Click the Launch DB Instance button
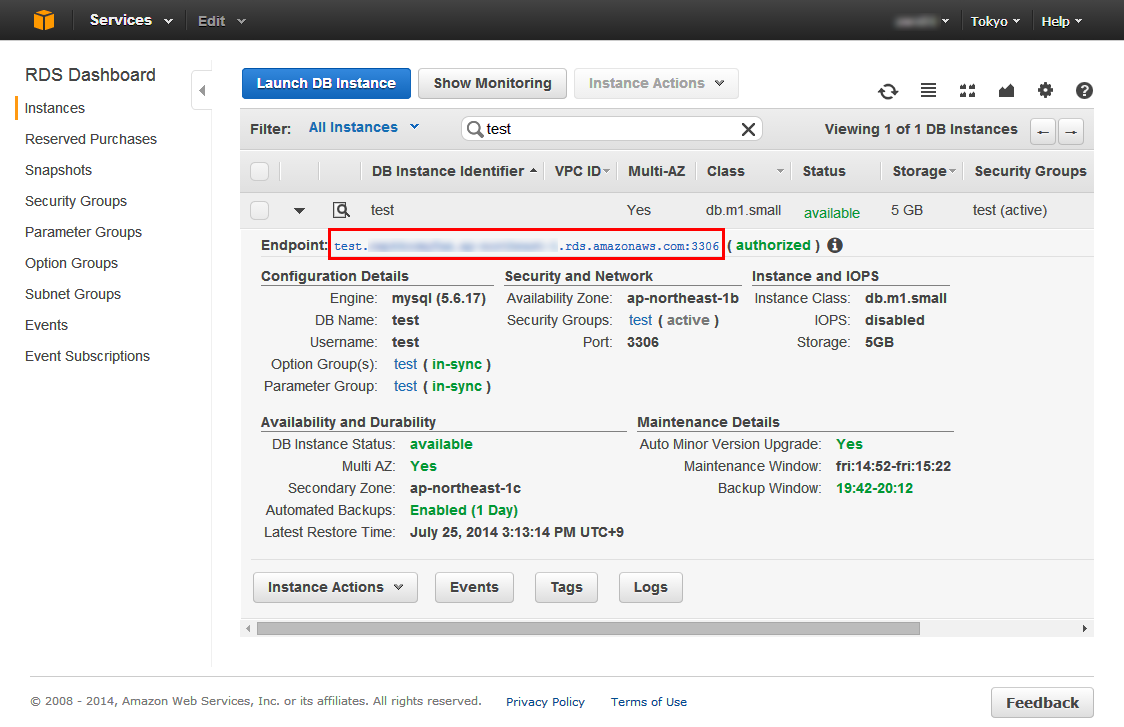Image resolution: width=1124 pixels, height=727 pixels. coord(326,83)
